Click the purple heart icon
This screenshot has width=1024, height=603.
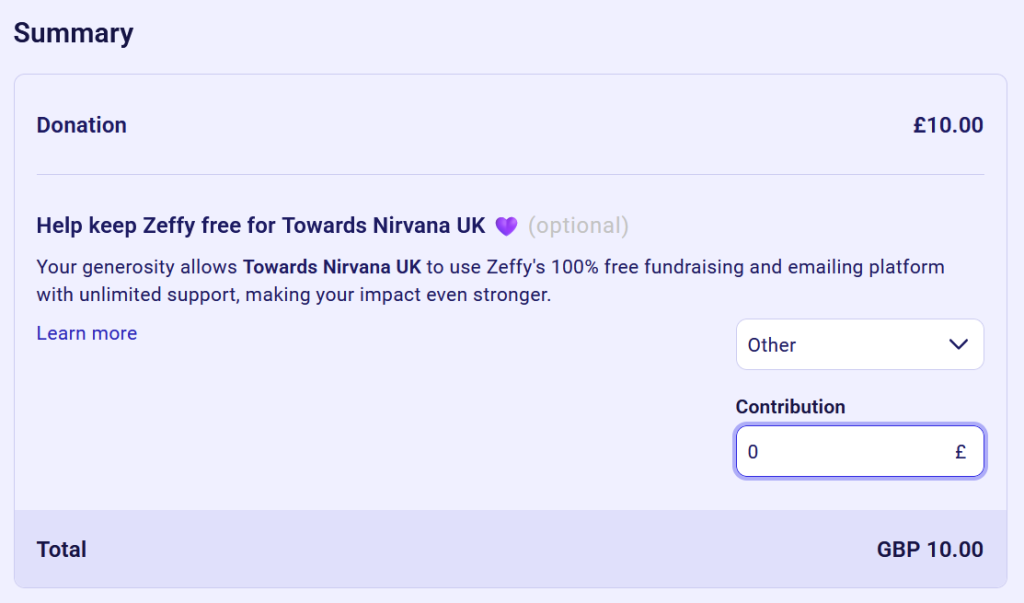coord(506,226)
